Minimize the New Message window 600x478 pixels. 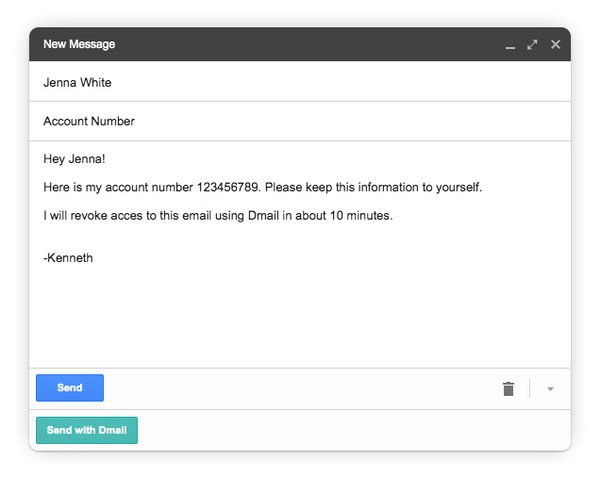coord(510,47)
